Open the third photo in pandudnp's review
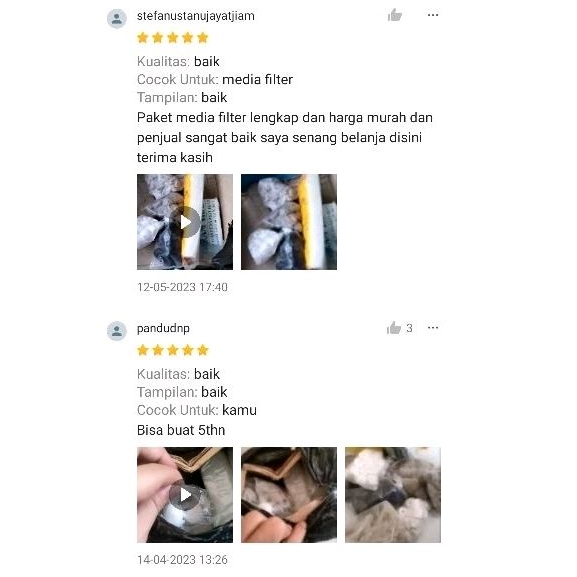Viewport: 577px width, 577px height. coord(393,495)
